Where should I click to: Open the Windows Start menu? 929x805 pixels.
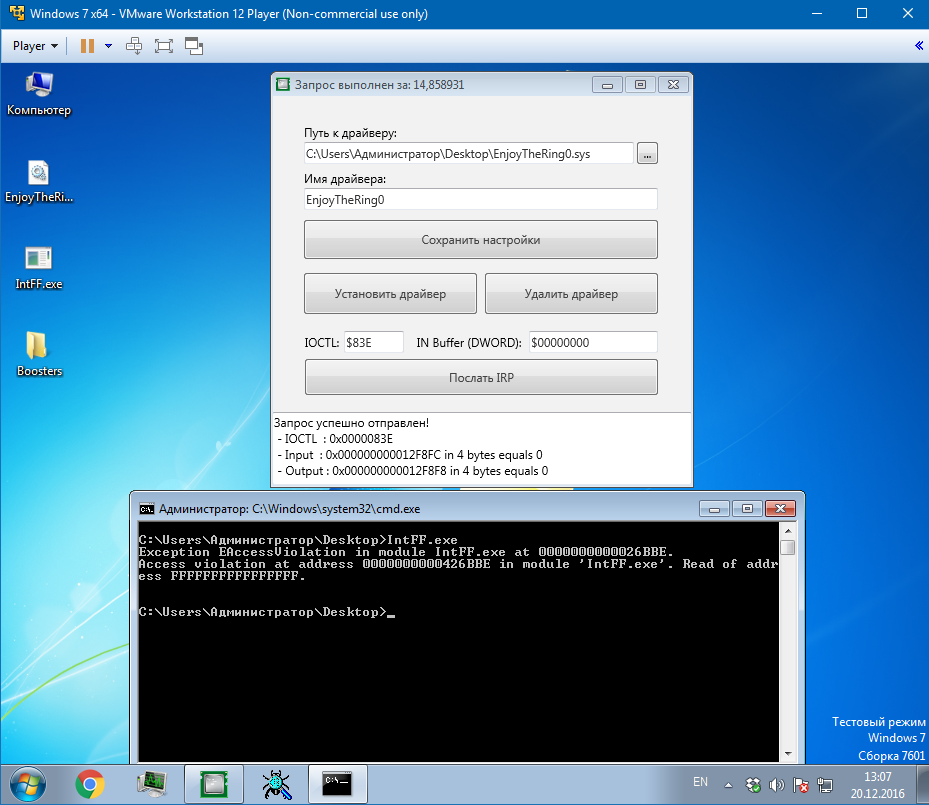click(27, 783)
